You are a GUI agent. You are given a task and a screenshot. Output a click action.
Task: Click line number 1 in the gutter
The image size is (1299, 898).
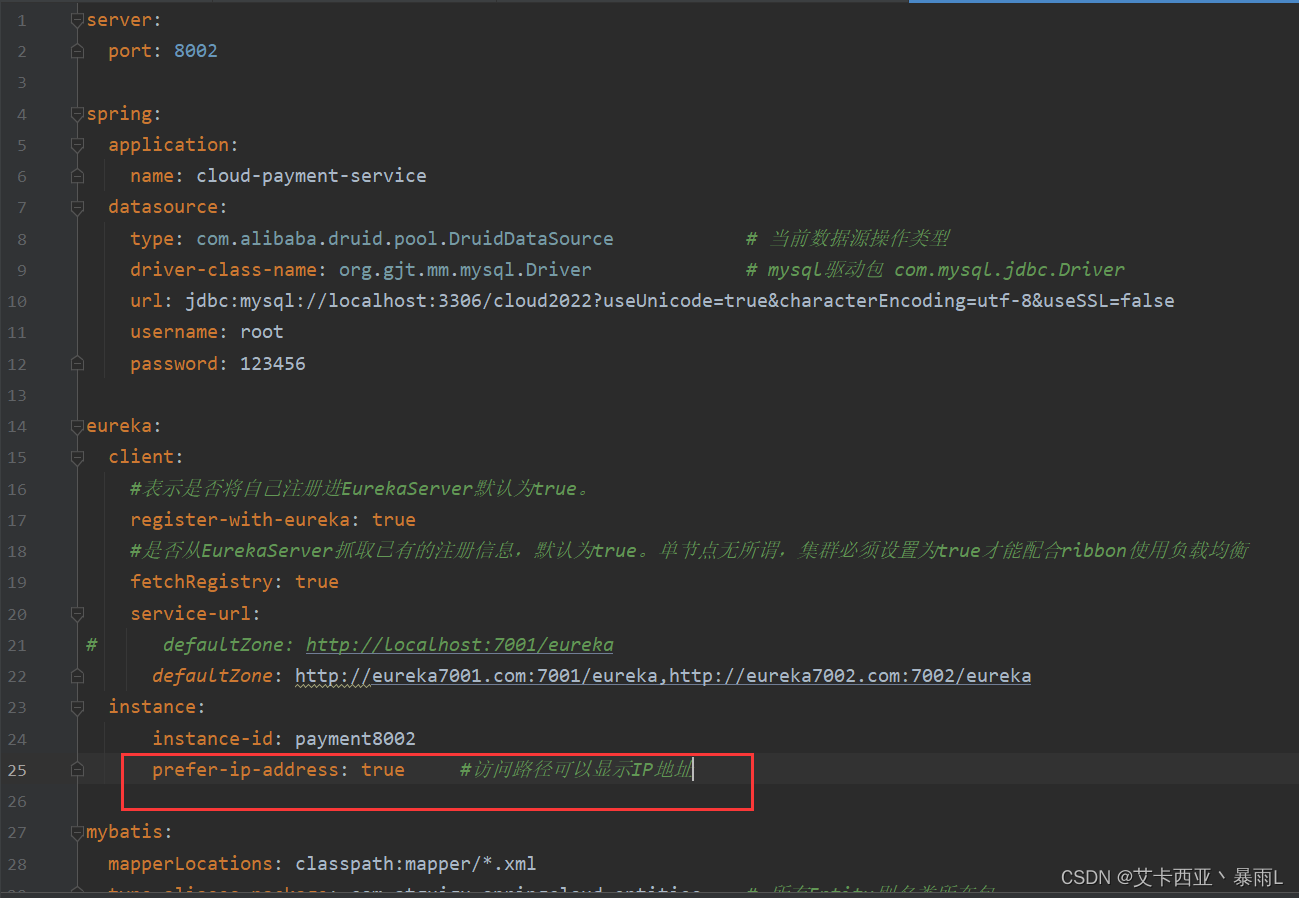[22, 20]
